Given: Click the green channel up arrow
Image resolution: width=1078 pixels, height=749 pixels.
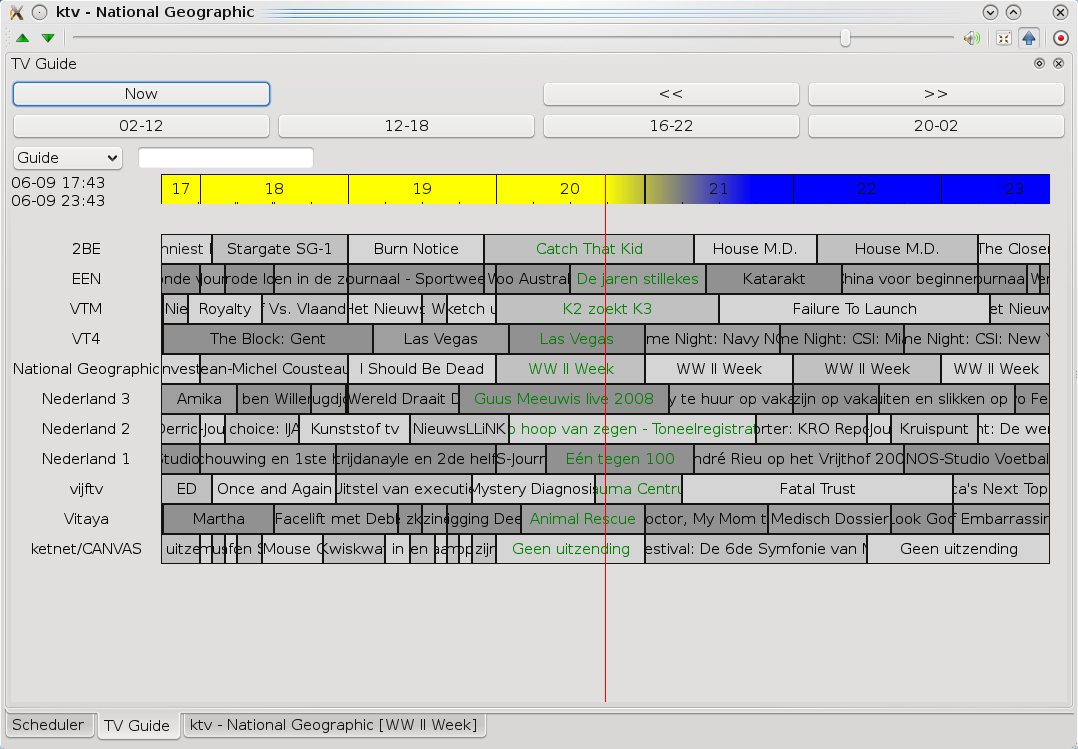Looking at the screenshot, I should point(23,38).
